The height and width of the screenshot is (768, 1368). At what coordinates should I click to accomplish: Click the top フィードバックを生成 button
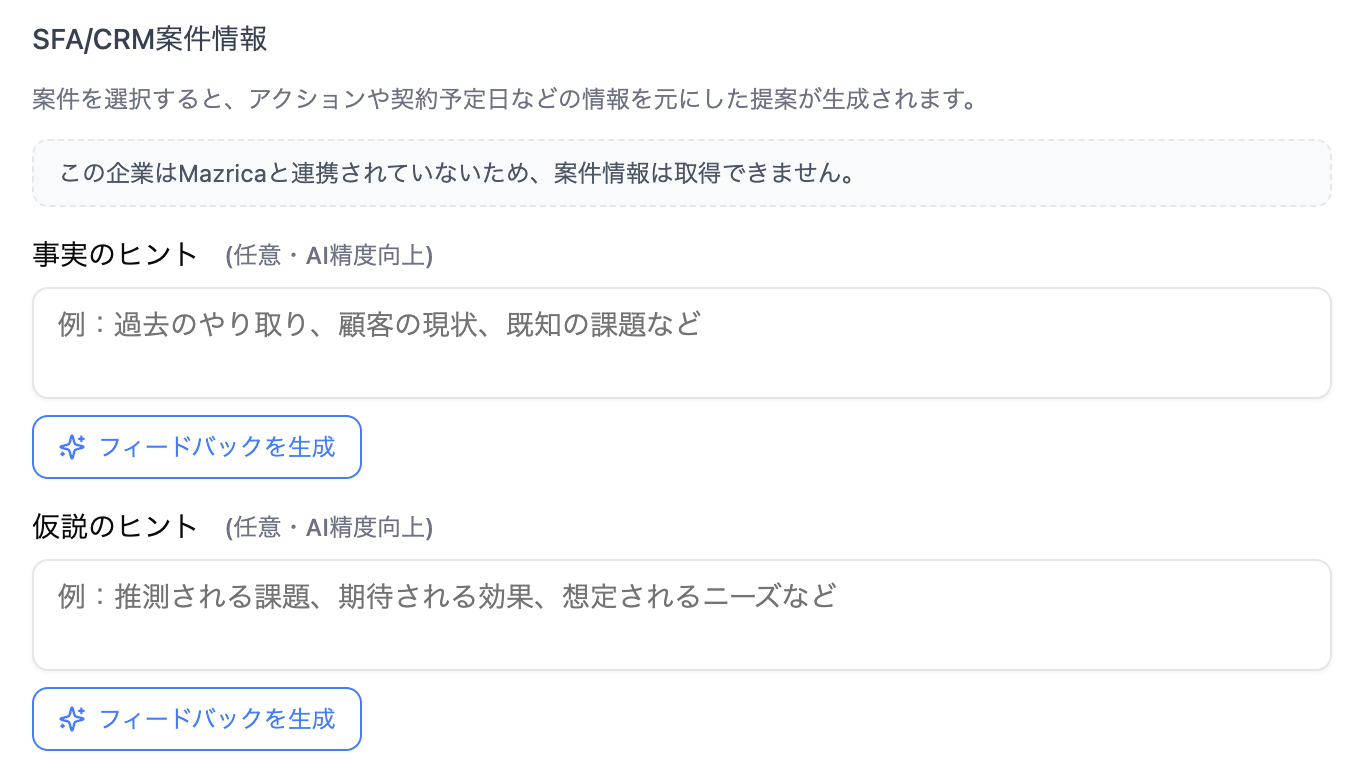(x=196, y=447)
